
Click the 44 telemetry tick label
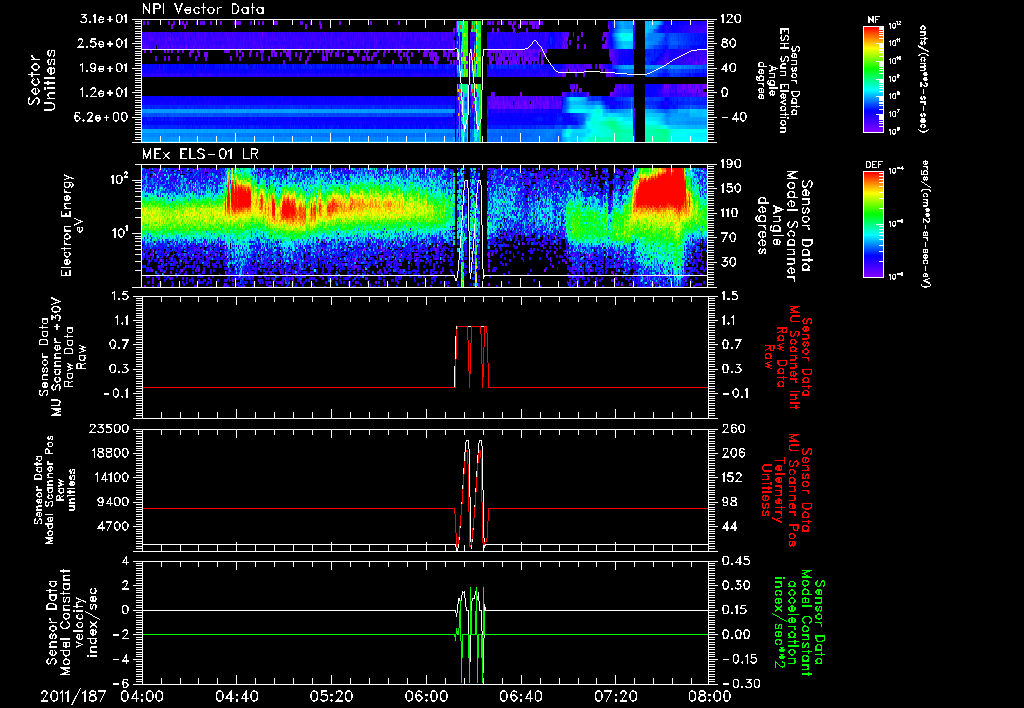pos(727,526)
